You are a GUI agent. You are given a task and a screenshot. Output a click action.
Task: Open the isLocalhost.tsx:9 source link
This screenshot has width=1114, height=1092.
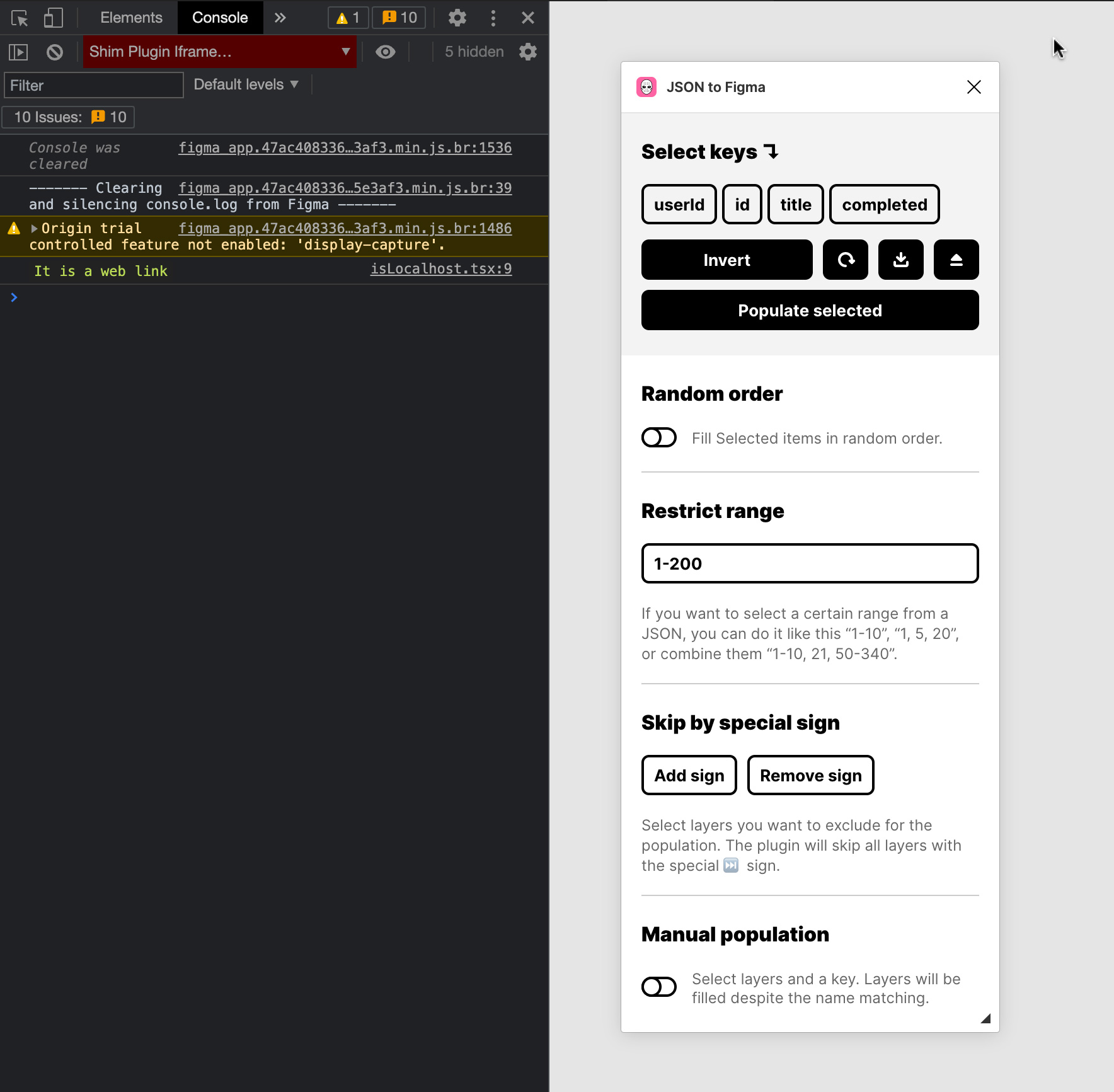440,268
